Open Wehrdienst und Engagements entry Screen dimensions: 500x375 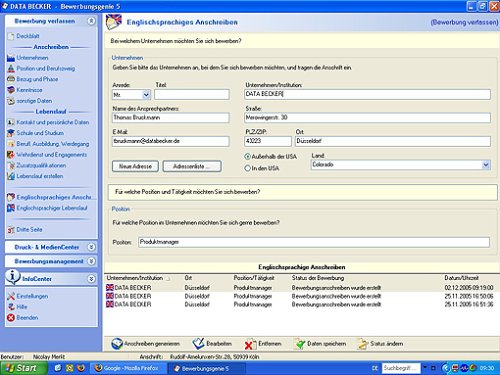point(47,155)
